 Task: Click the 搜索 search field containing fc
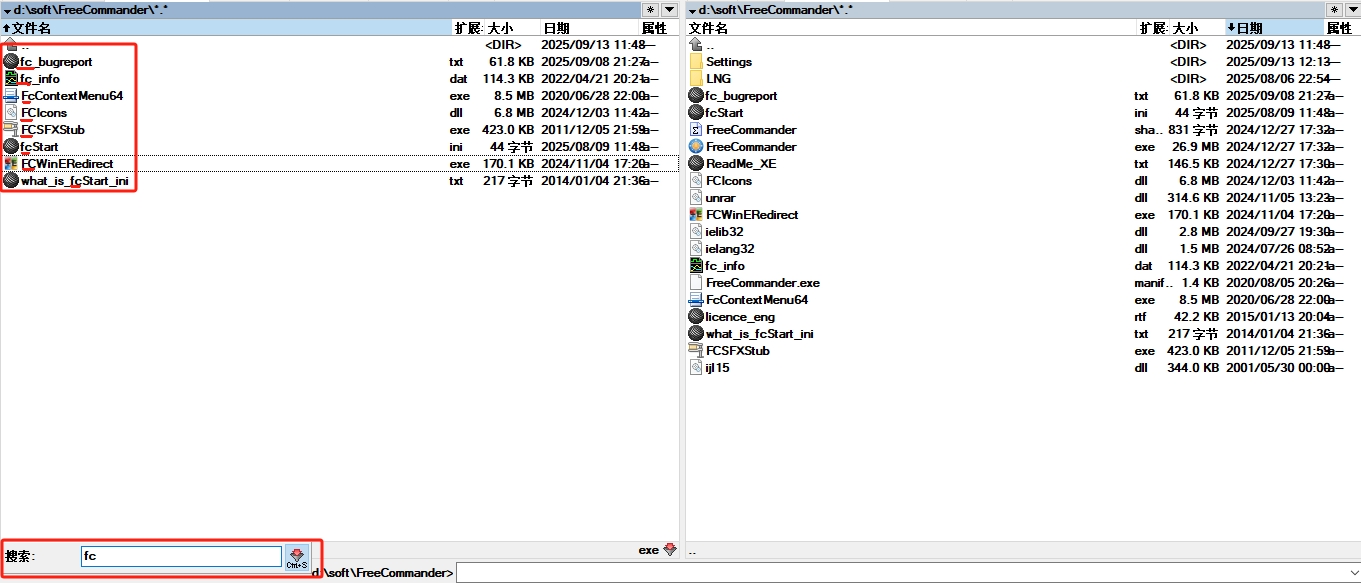coord(182,556)
